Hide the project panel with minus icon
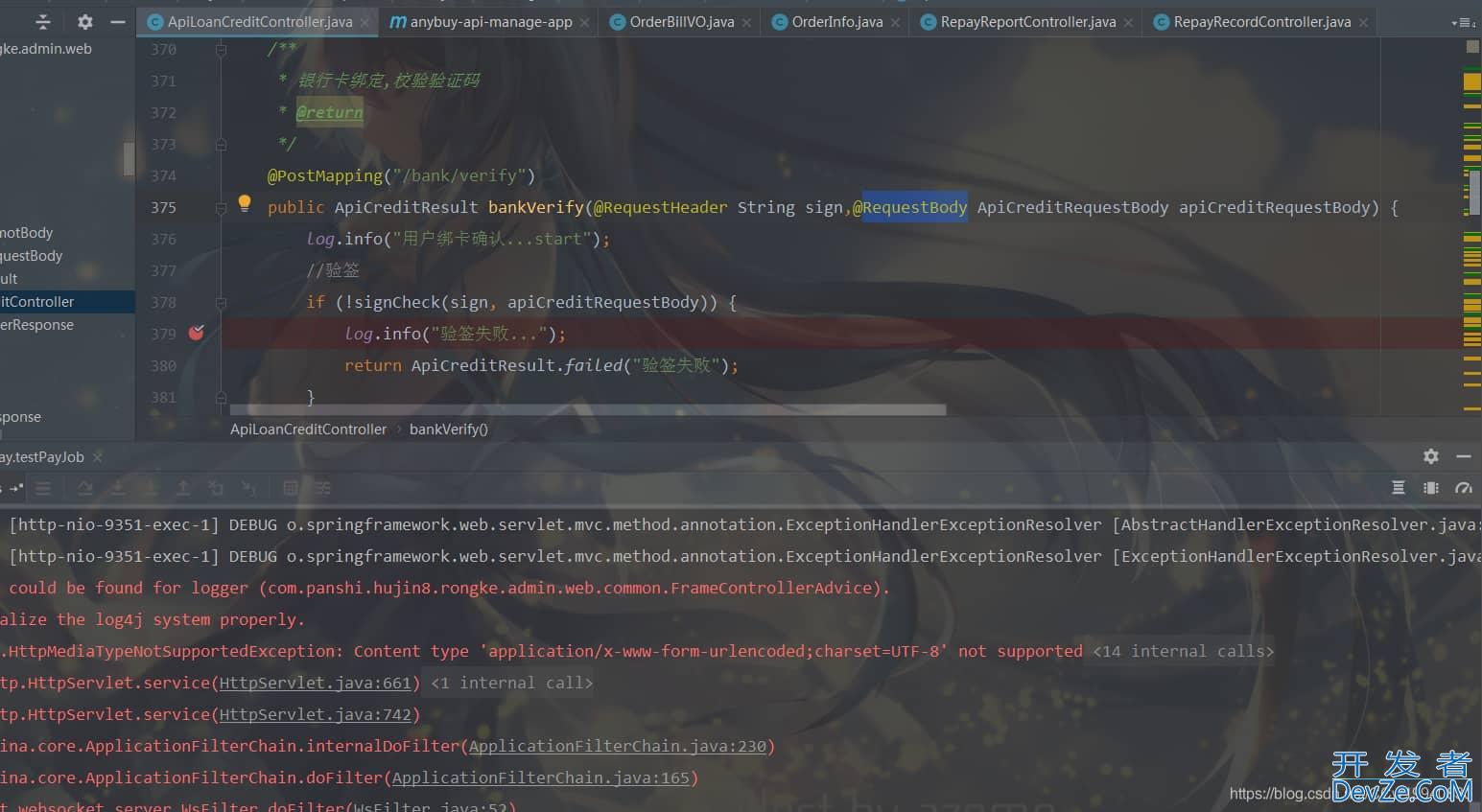 (118, 21)
